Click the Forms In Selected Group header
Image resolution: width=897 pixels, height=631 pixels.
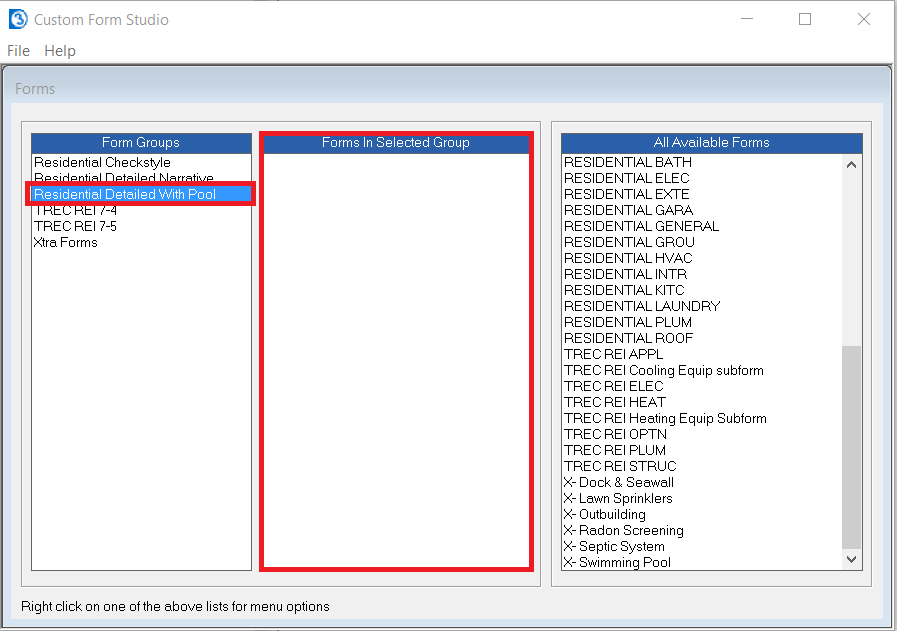[396, 143]
